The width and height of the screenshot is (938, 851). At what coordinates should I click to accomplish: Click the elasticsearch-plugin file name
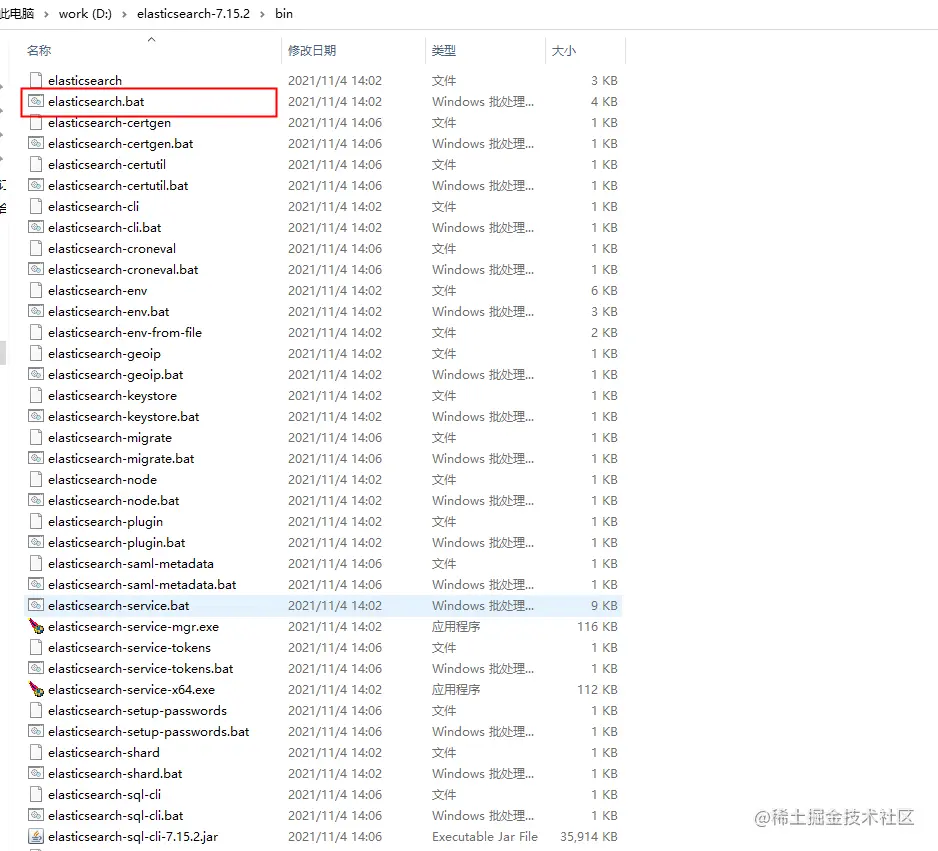pyautogui.click(x=105, y=521)
